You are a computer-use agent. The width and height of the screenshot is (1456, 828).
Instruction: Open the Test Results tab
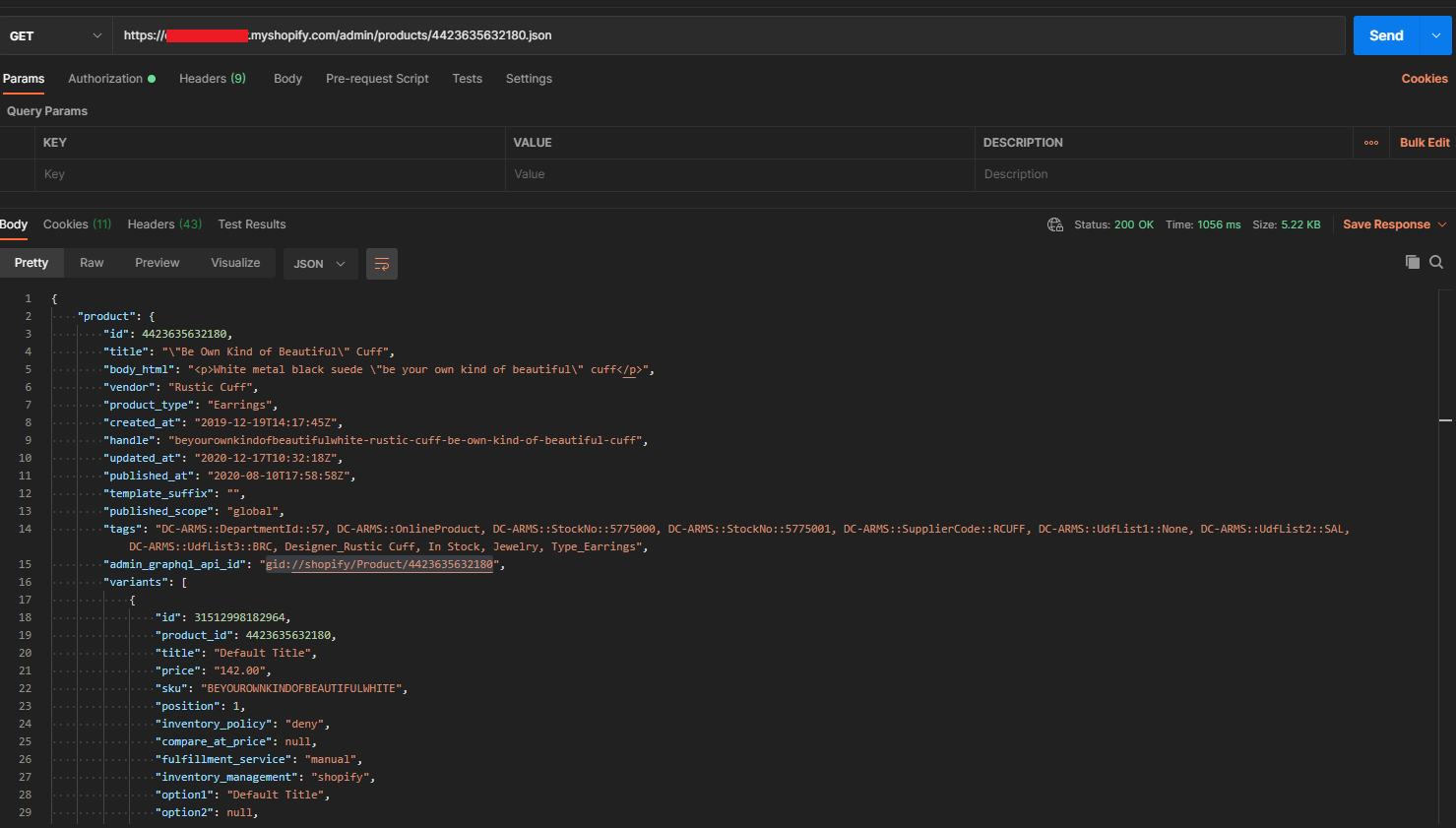tap(252, 224)
